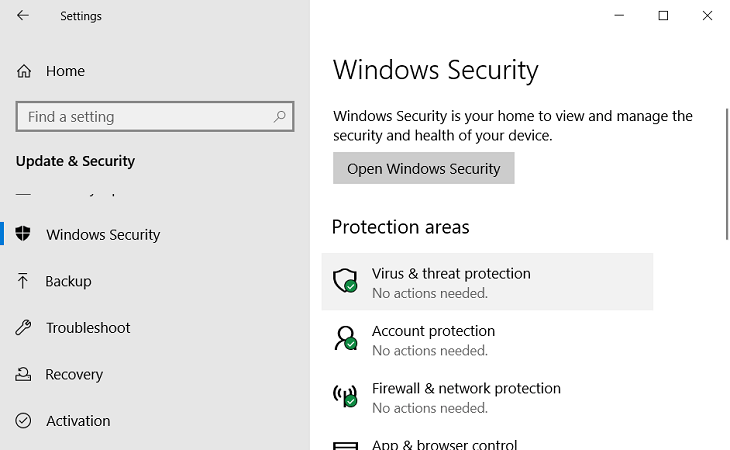
Task: Click the Virus & threat protection shield icon
Action: click(345, 281)
